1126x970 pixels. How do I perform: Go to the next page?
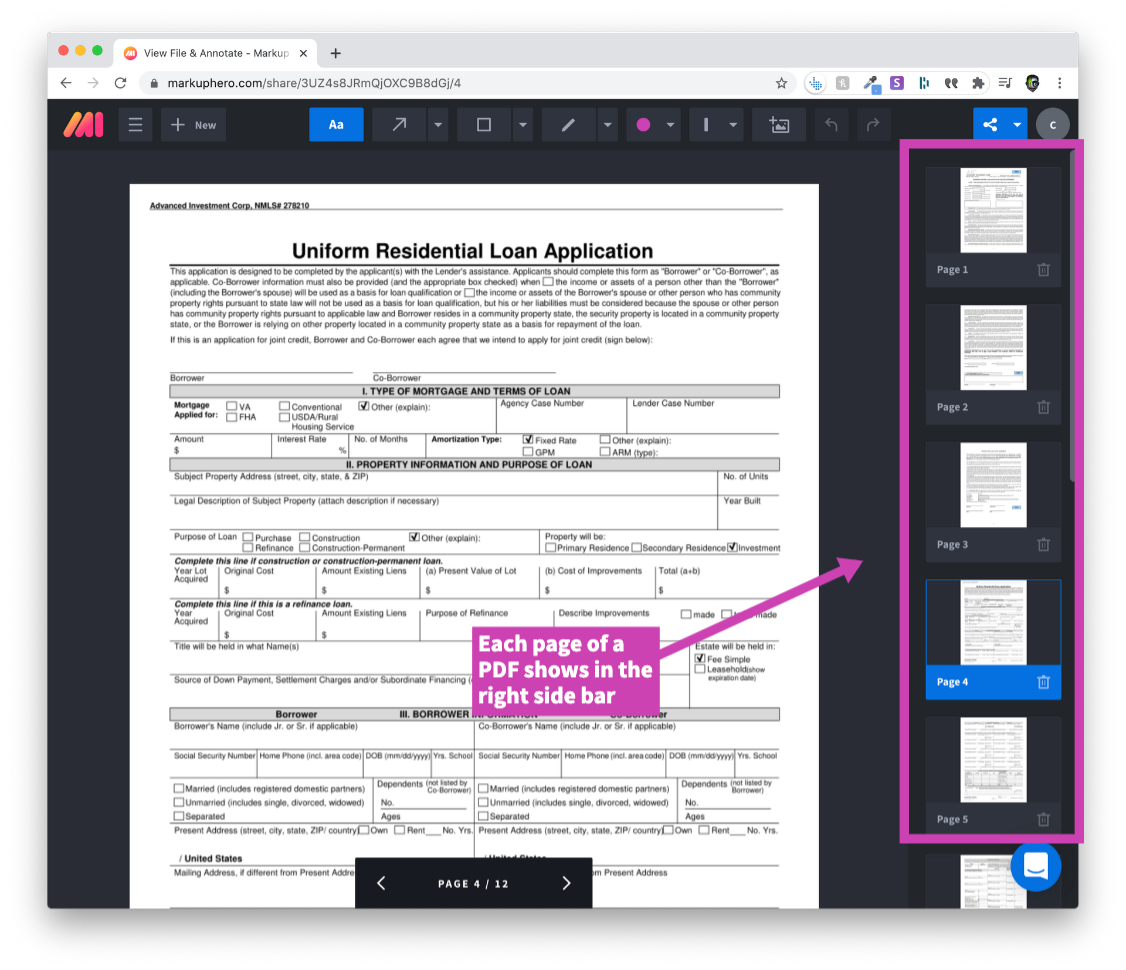click(567, 883)
